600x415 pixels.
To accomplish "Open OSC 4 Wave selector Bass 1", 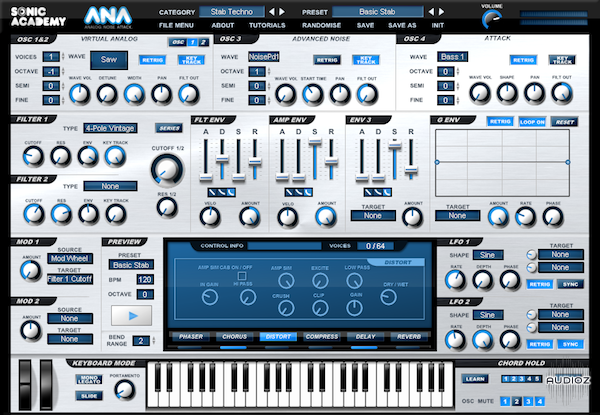I will point(452,57).
